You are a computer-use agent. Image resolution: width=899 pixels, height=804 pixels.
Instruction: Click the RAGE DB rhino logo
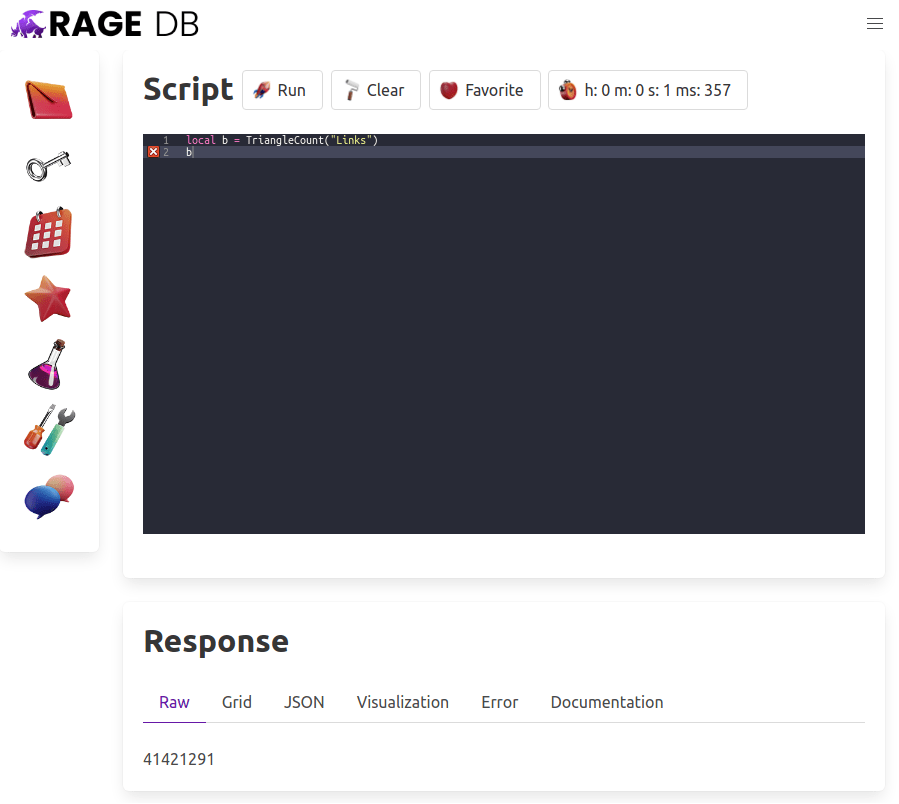(105, 24)
